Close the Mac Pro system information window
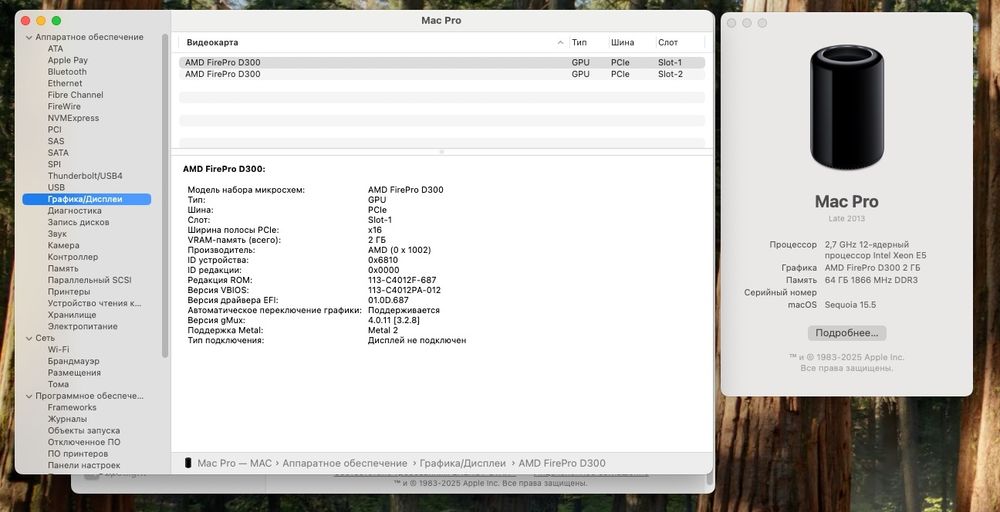The width and height of the screenshot is (1000, 512). (x=26, y=21)
